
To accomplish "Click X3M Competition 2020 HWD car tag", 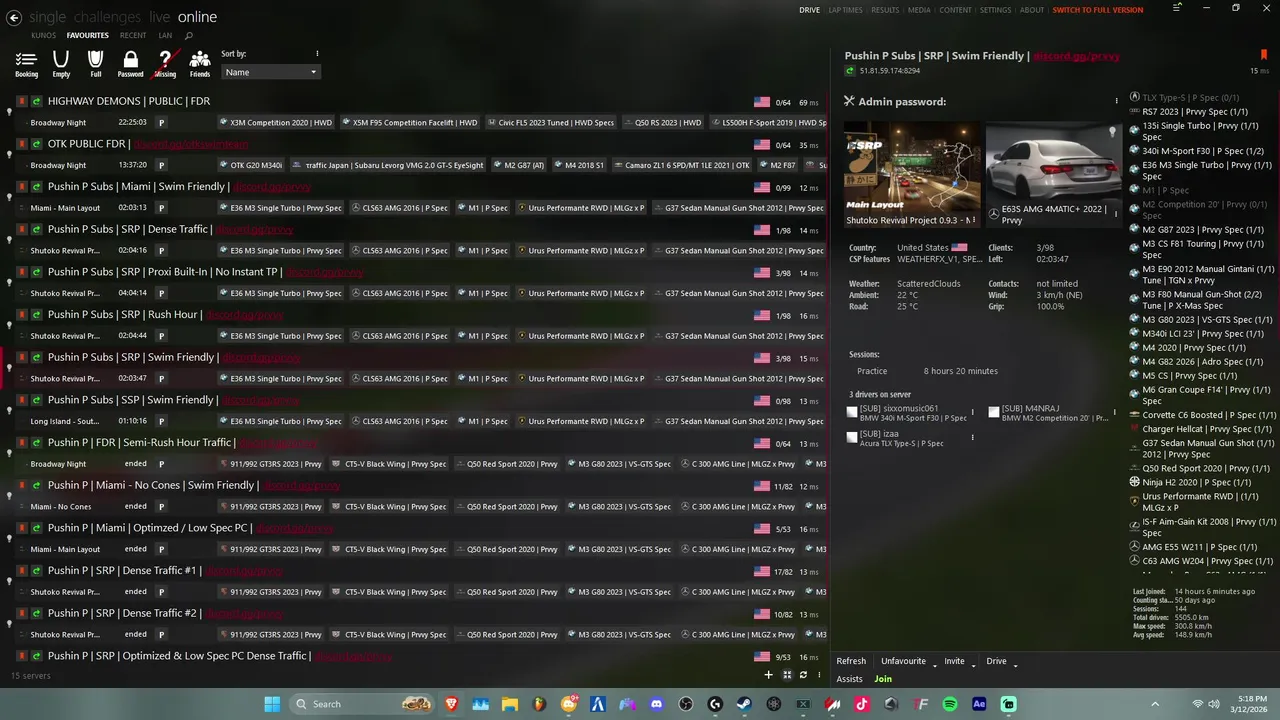I will pos(276,123).
